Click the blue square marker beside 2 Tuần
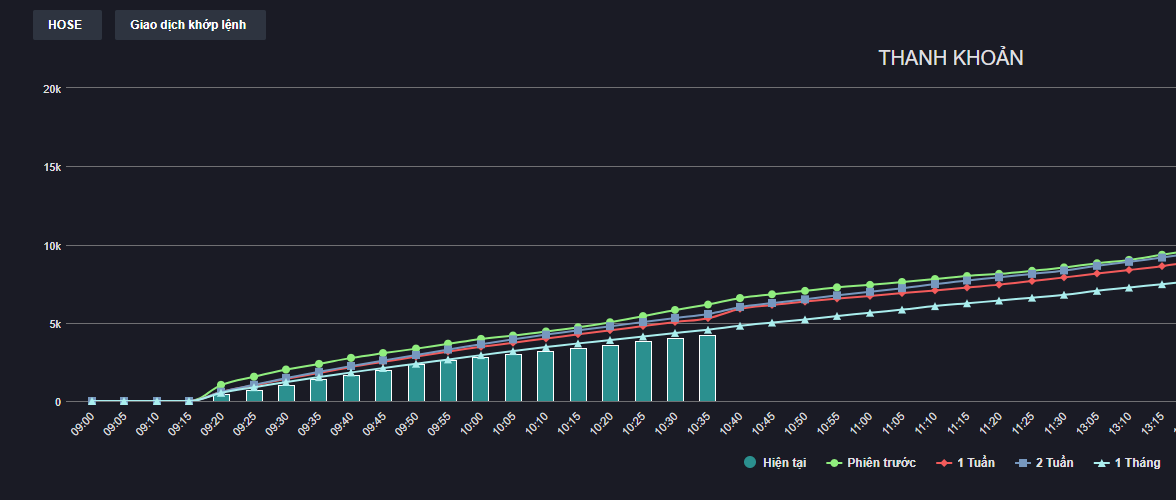 [1022, 462]
